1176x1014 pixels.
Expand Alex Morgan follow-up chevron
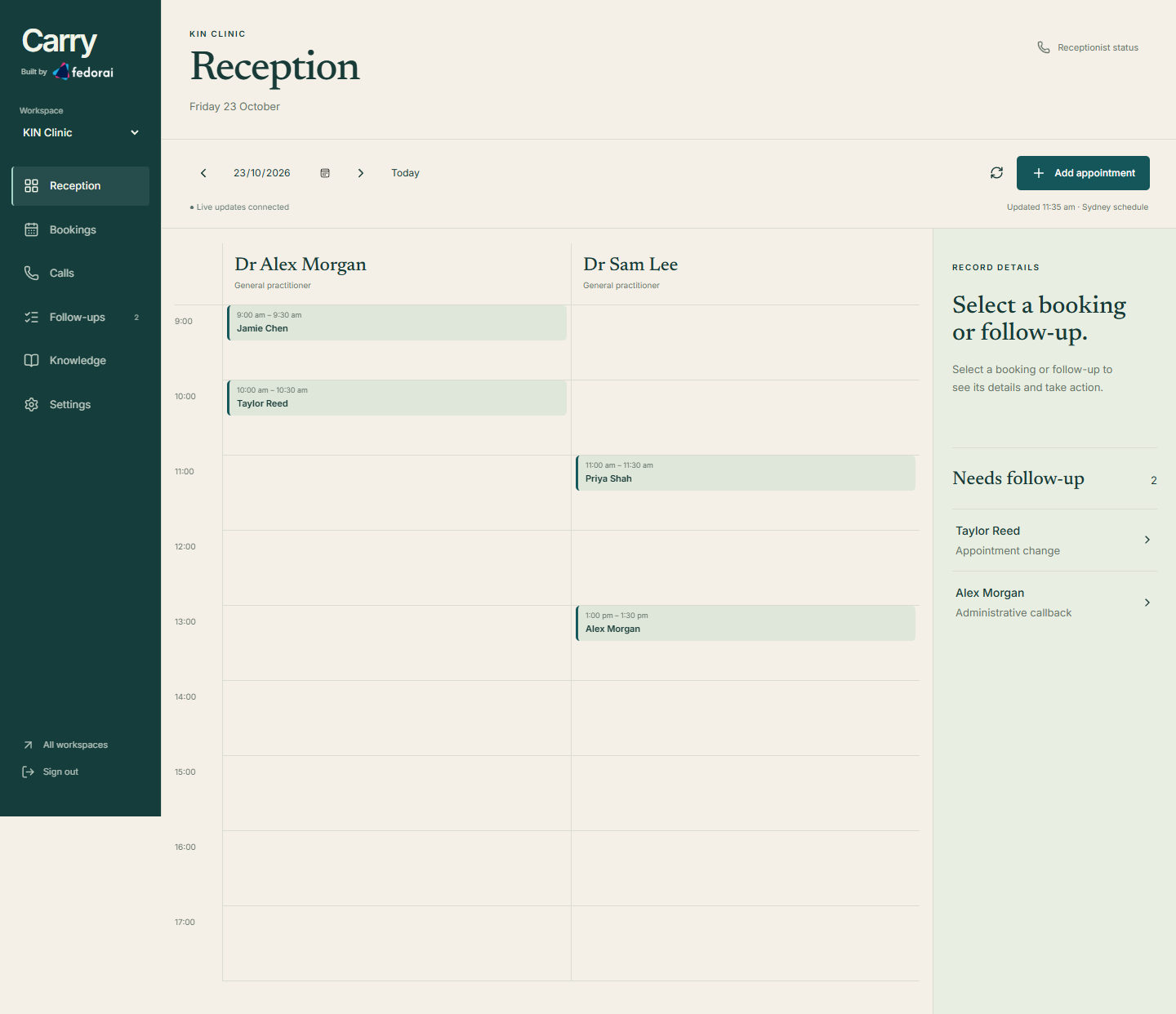tap(1147, 603)
